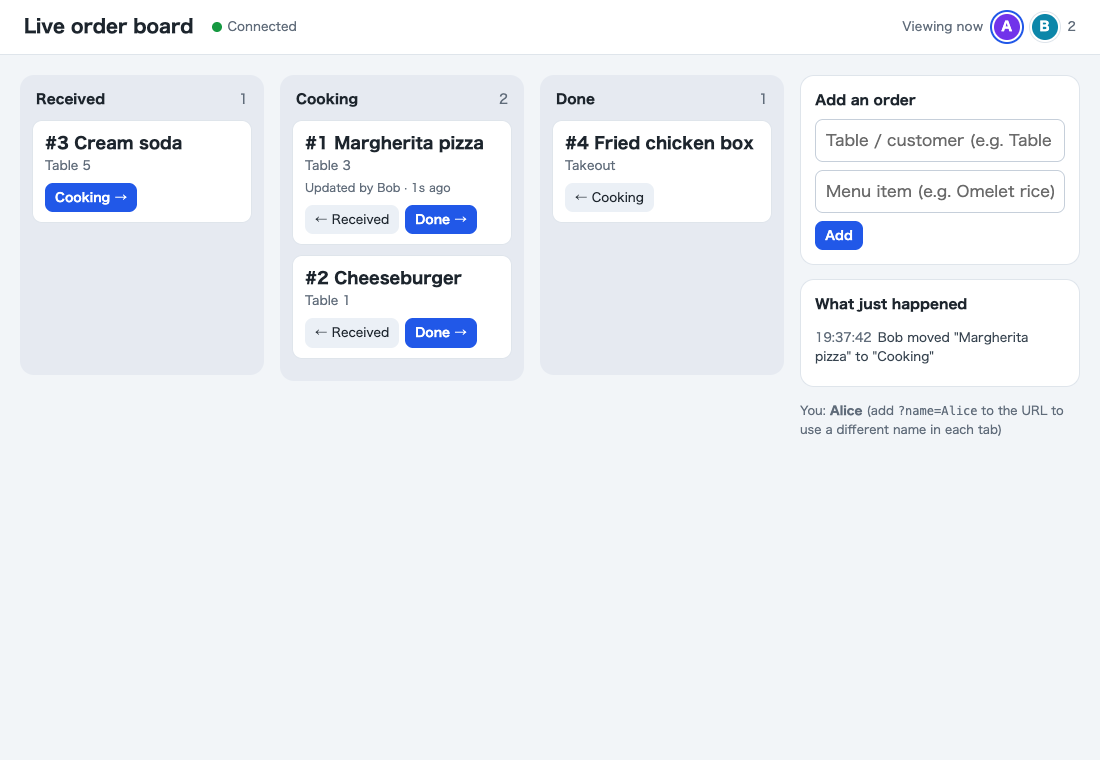Viewport: 1100px width, 760px height.
Task: Click the "#1 Margherita pizza" order title
Action: pyautogui.click(x=394, y=143)
